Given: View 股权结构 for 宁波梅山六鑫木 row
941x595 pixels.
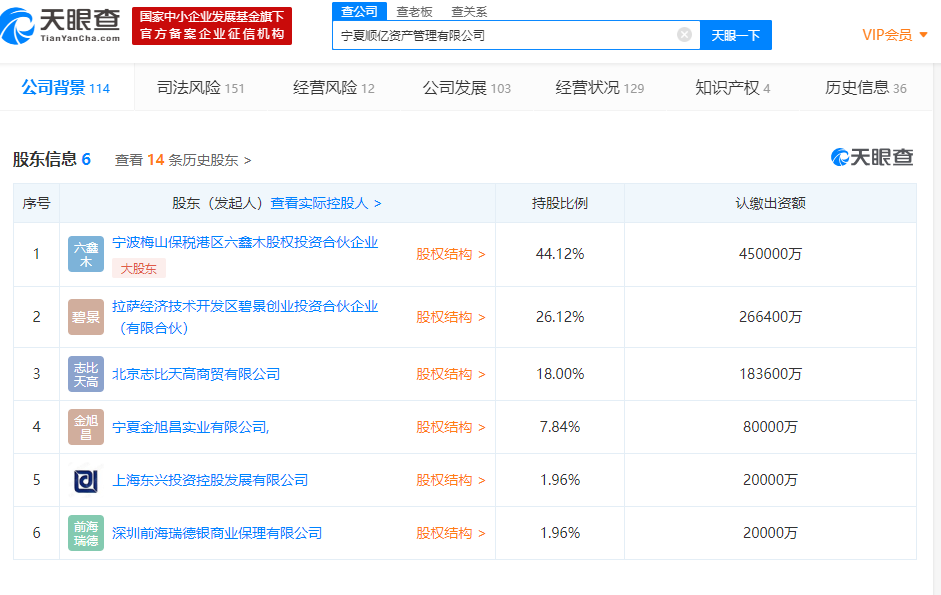Looking at the screenshot, I should pyautogui.click(x=451, y=254).
